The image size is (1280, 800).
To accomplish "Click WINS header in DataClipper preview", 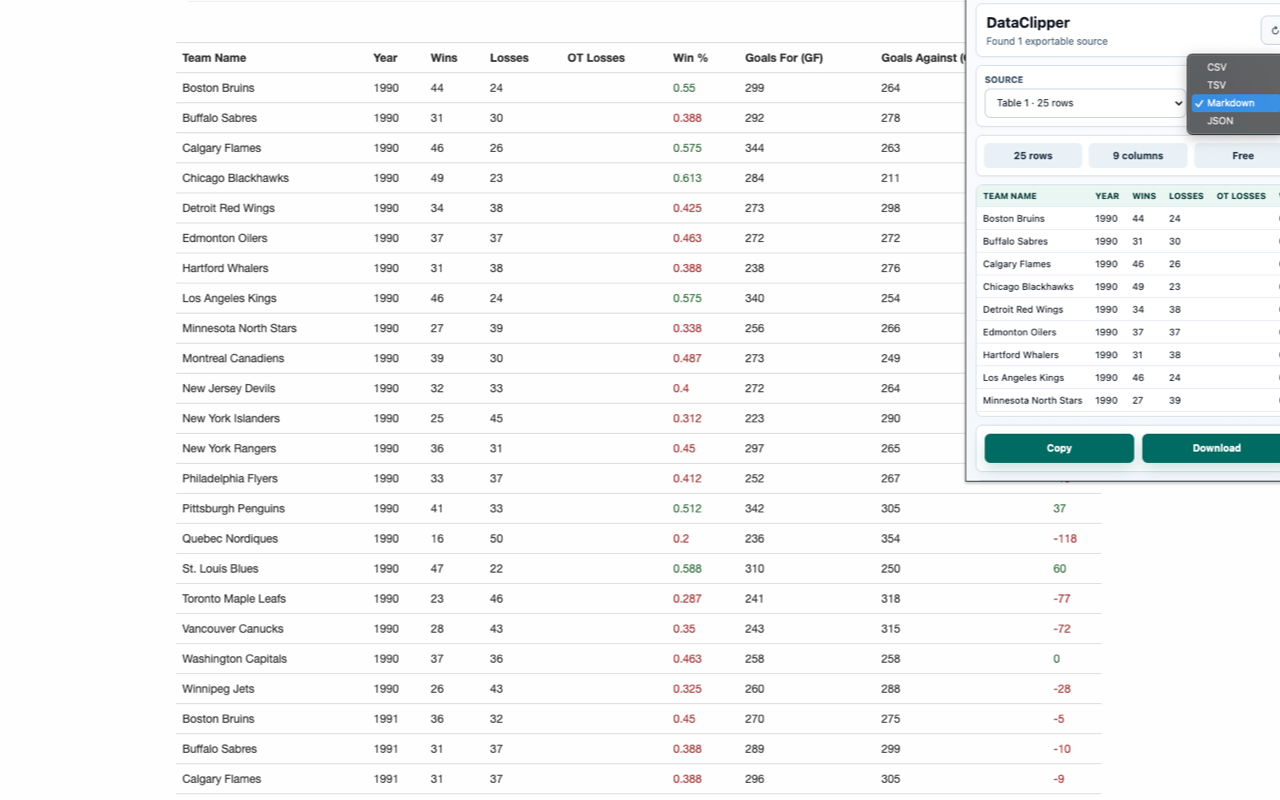I will (x=1144, y=196).
